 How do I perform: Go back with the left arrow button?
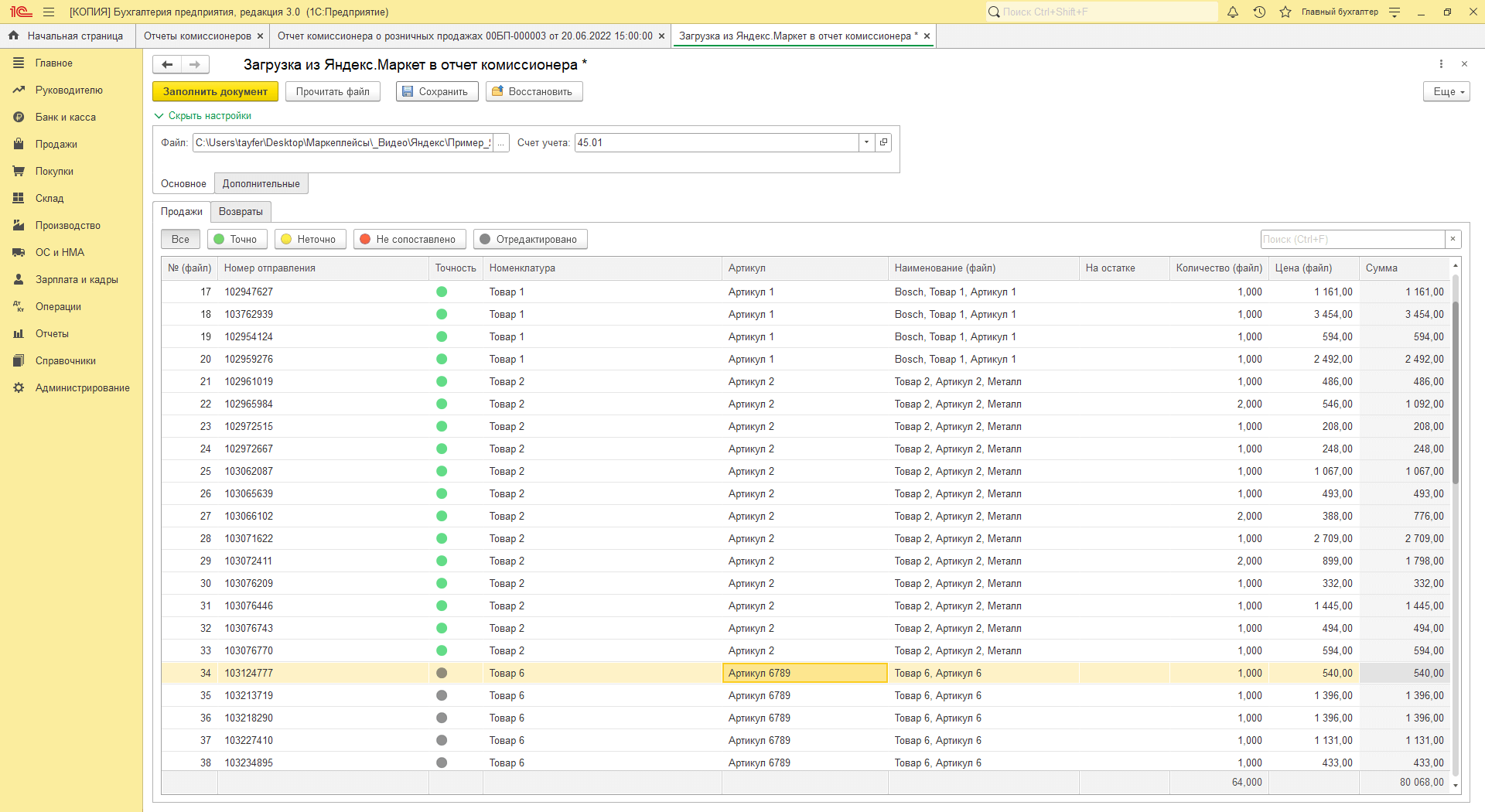pos(167,65)
